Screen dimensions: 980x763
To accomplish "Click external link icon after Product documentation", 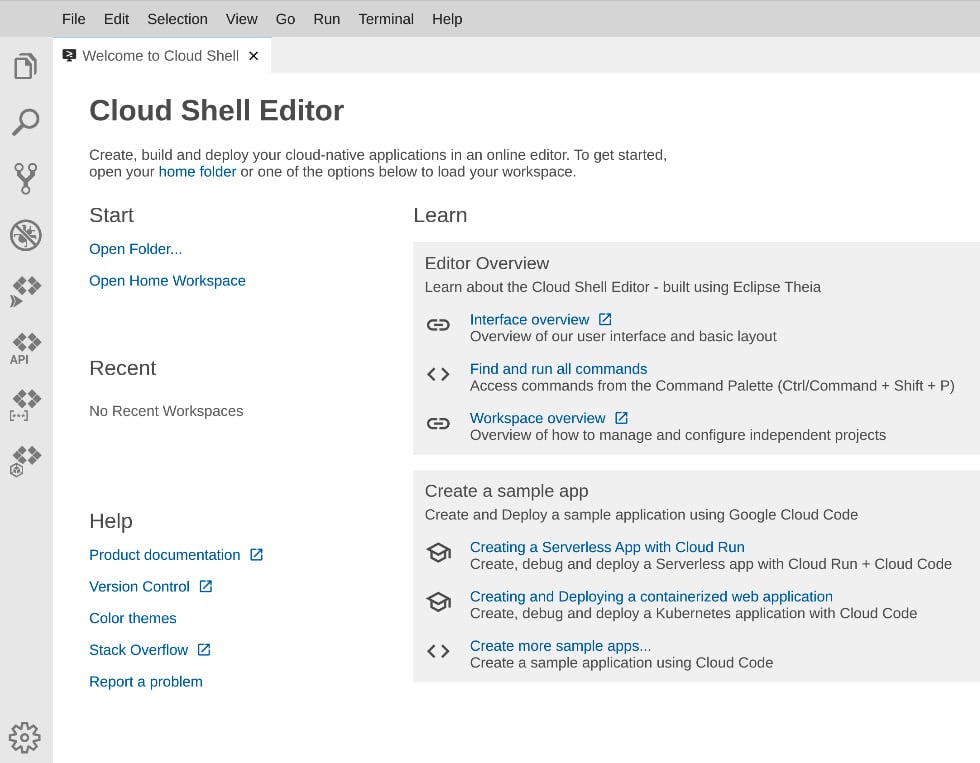I will coord(256,555).
